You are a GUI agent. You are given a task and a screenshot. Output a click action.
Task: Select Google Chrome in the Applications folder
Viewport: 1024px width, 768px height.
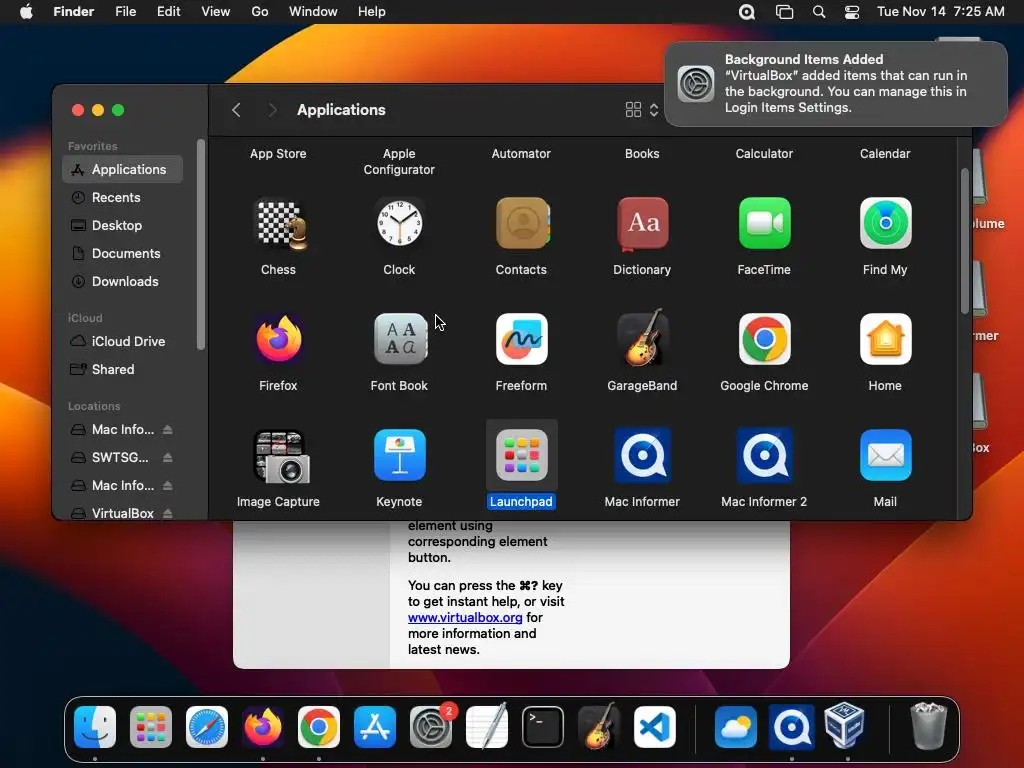point(764,340)
